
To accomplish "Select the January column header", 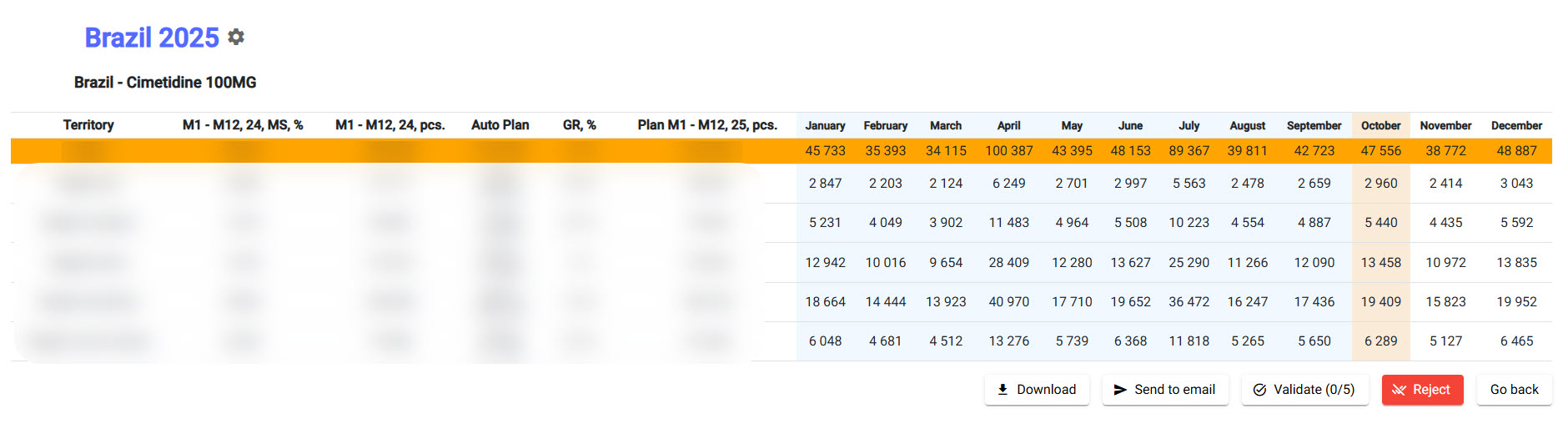I will 825,125.
